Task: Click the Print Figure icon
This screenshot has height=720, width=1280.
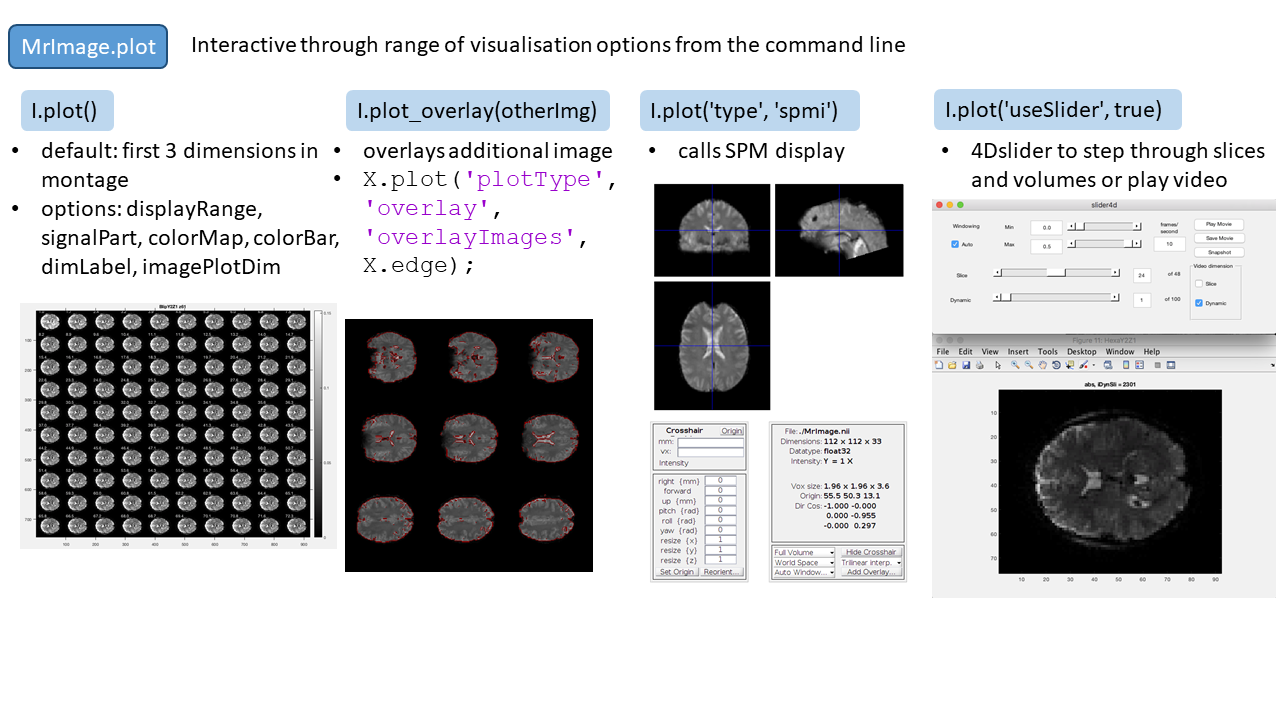Action: [980, 365]
